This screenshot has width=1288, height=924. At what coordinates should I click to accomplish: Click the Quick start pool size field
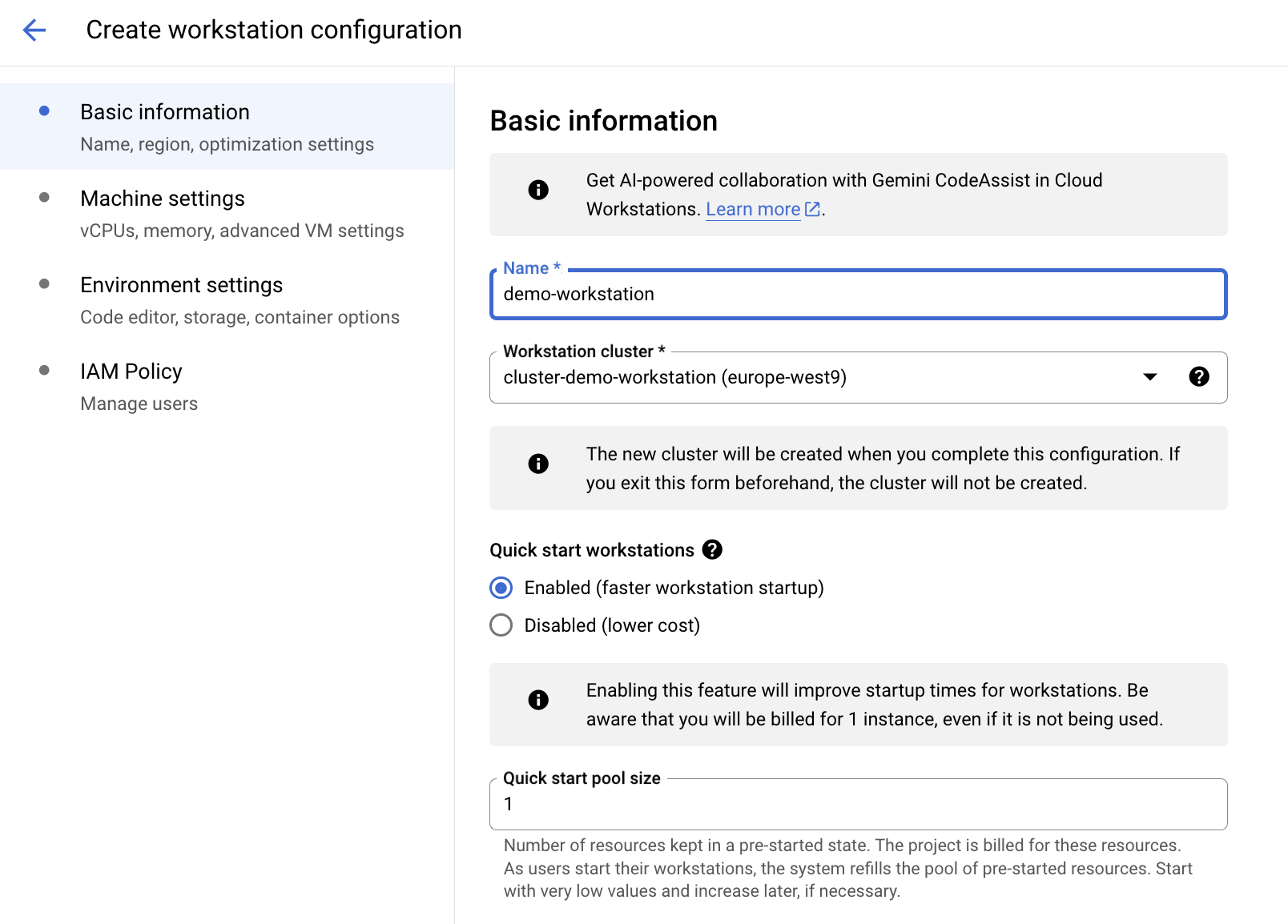[857, 805]
